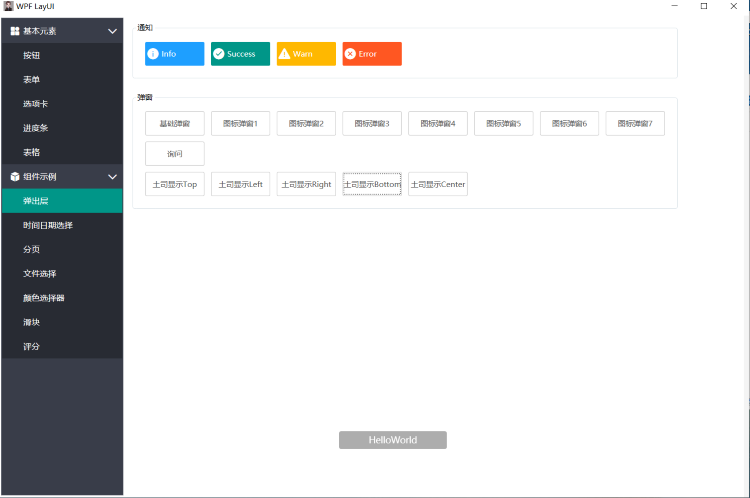This screenshot has width=750, height=498.
Task: Trigger the blue Info notification button
Action: 175,54
